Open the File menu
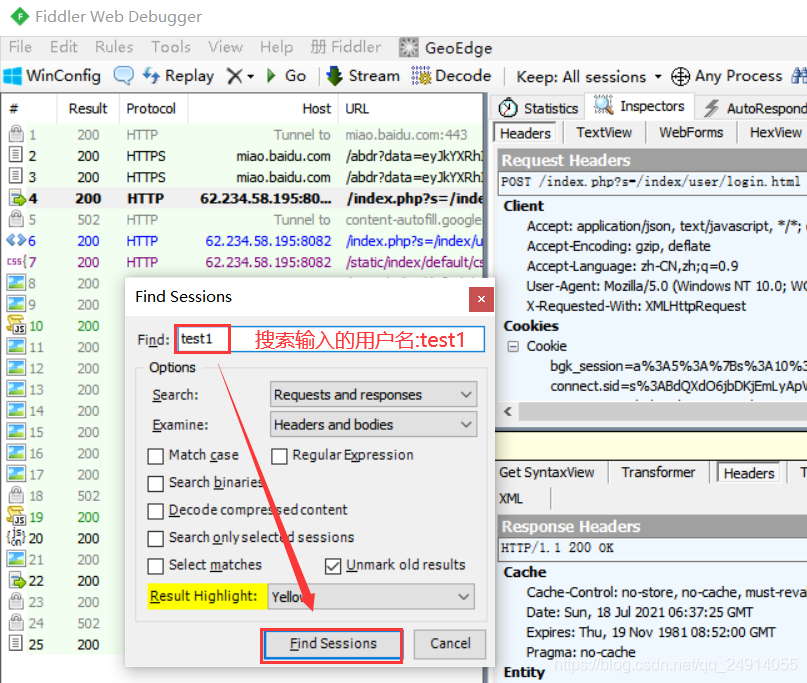This screenshot has height=683, width=807. click(21, 47)
